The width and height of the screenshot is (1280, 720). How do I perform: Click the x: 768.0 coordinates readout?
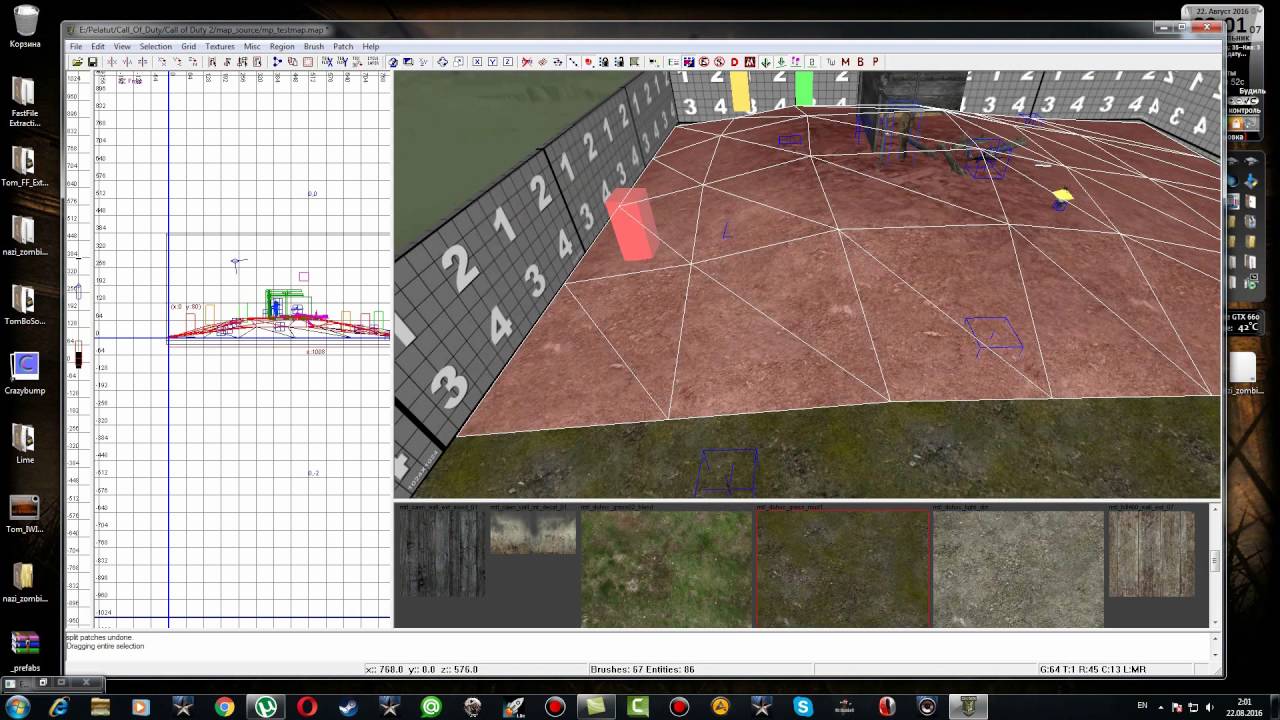422,669
